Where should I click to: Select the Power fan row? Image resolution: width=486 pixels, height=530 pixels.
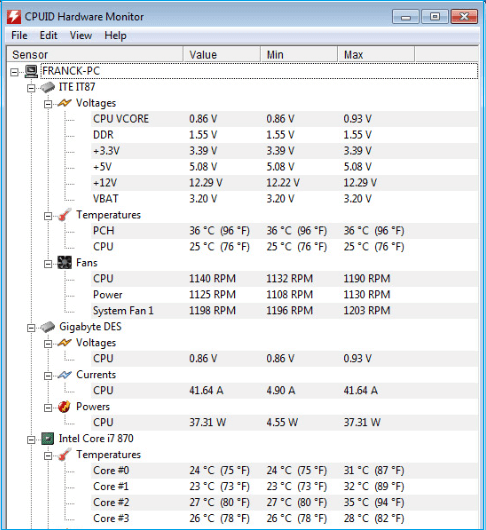click(x=284, y=294)
